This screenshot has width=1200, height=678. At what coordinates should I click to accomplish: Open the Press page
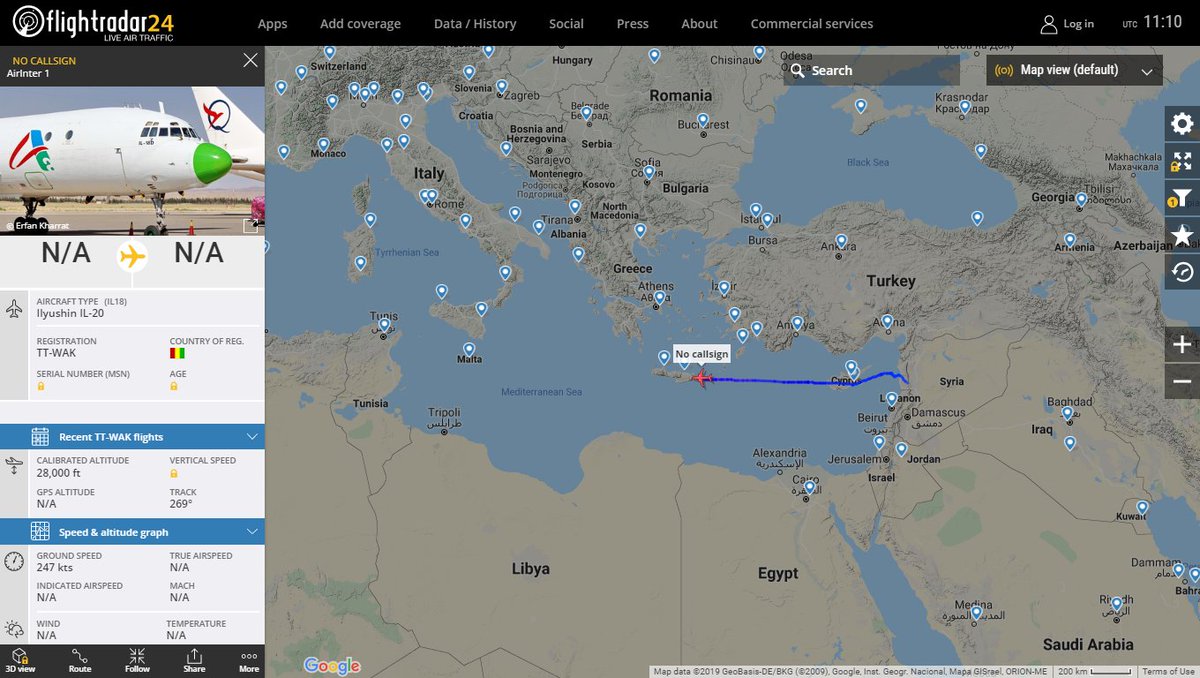pos(632,24)
